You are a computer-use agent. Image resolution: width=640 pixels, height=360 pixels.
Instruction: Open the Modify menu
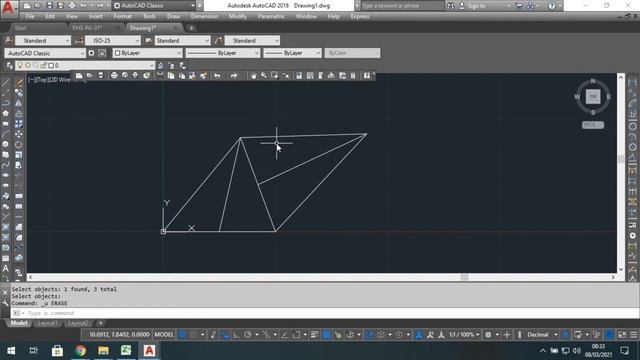pos(238,17)
